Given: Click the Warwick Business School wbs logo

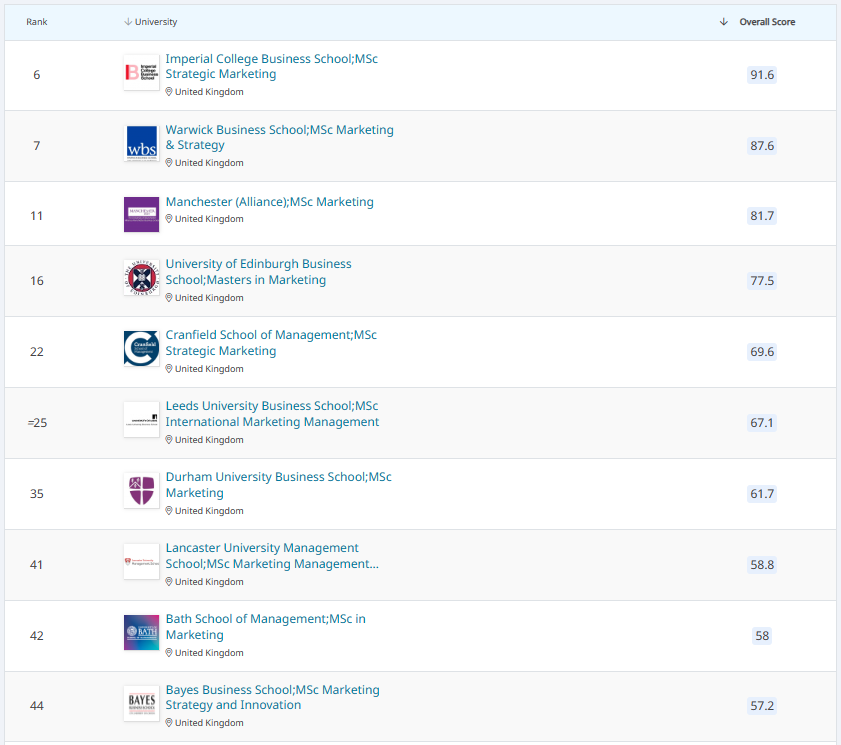Looking at the screenshot, I should [x=142, y=143].
